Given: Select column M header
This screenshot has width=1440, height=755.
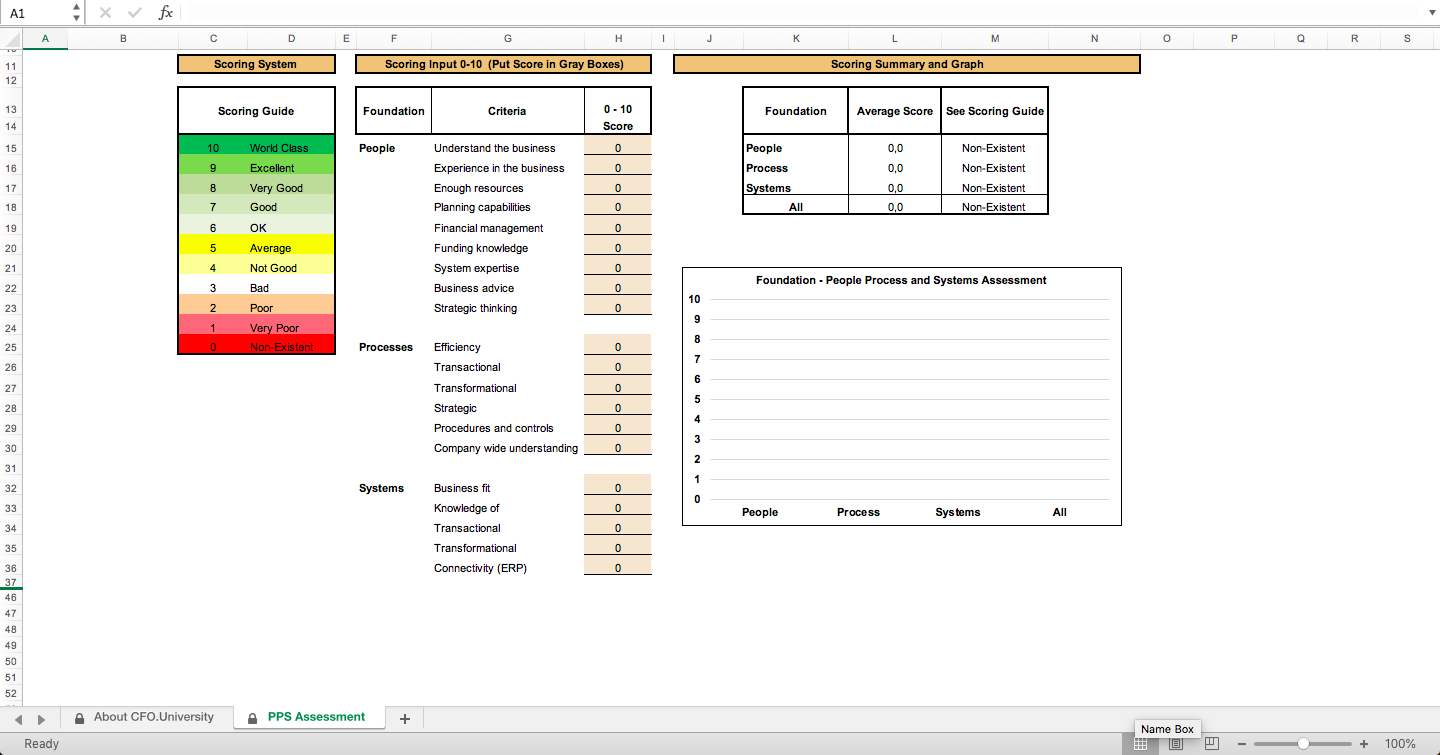Looking at the screenshot, I should tap(995, 39).
